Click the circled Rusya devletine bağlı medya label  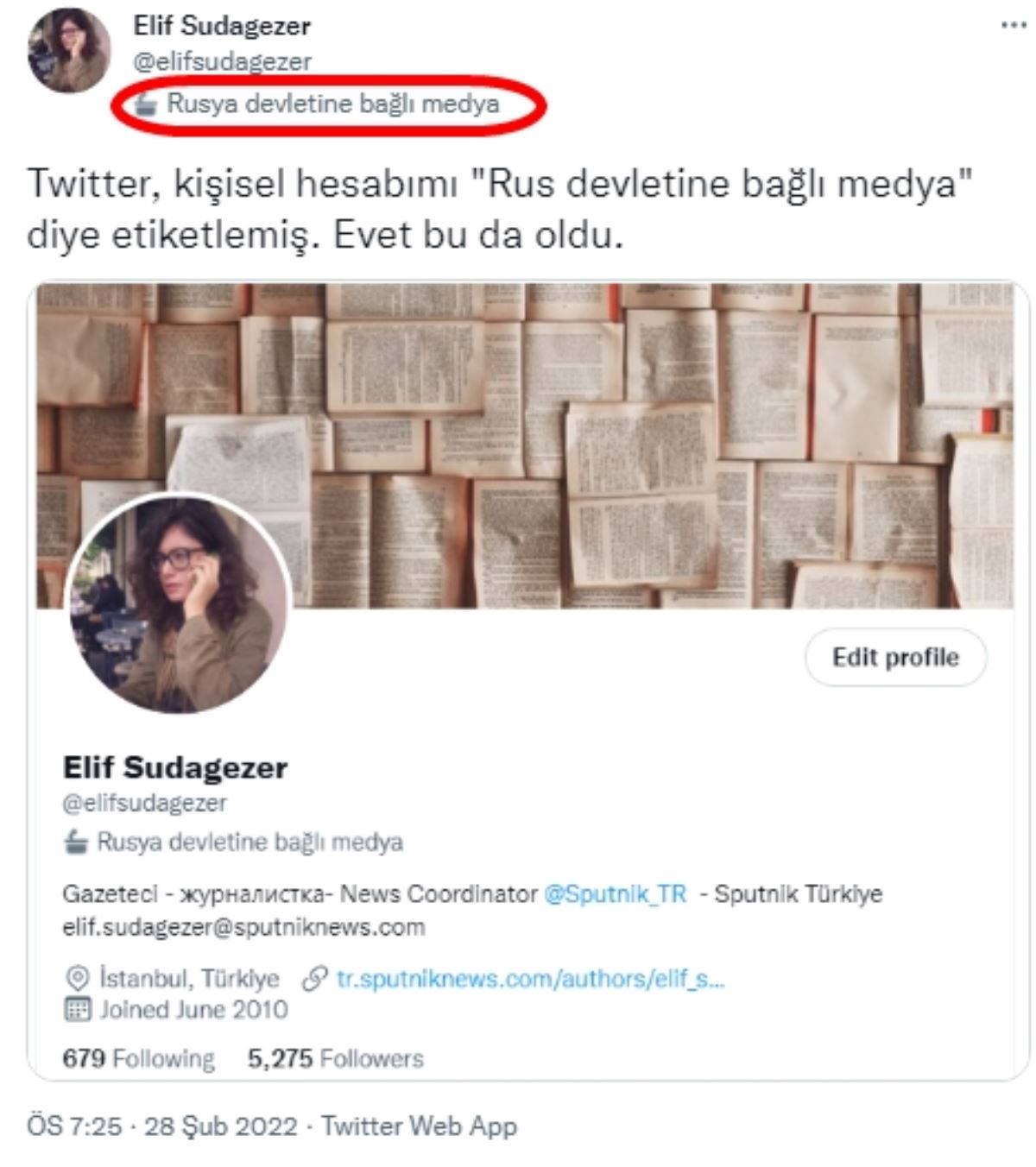click(332, 104)
